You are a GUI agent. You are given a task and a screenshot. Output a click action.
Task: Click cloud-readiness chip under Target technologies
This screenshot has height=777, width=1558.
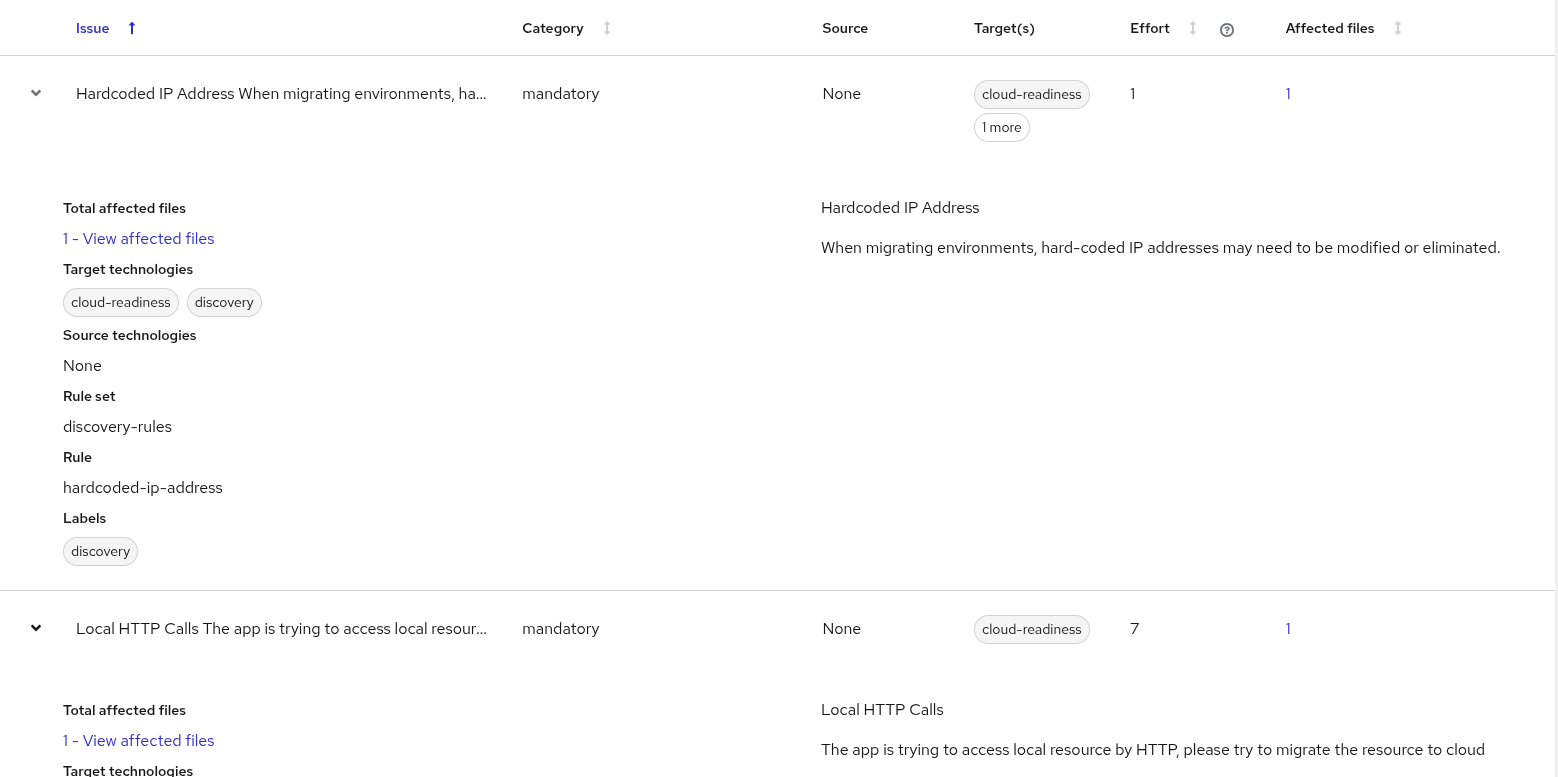point(121,302)
